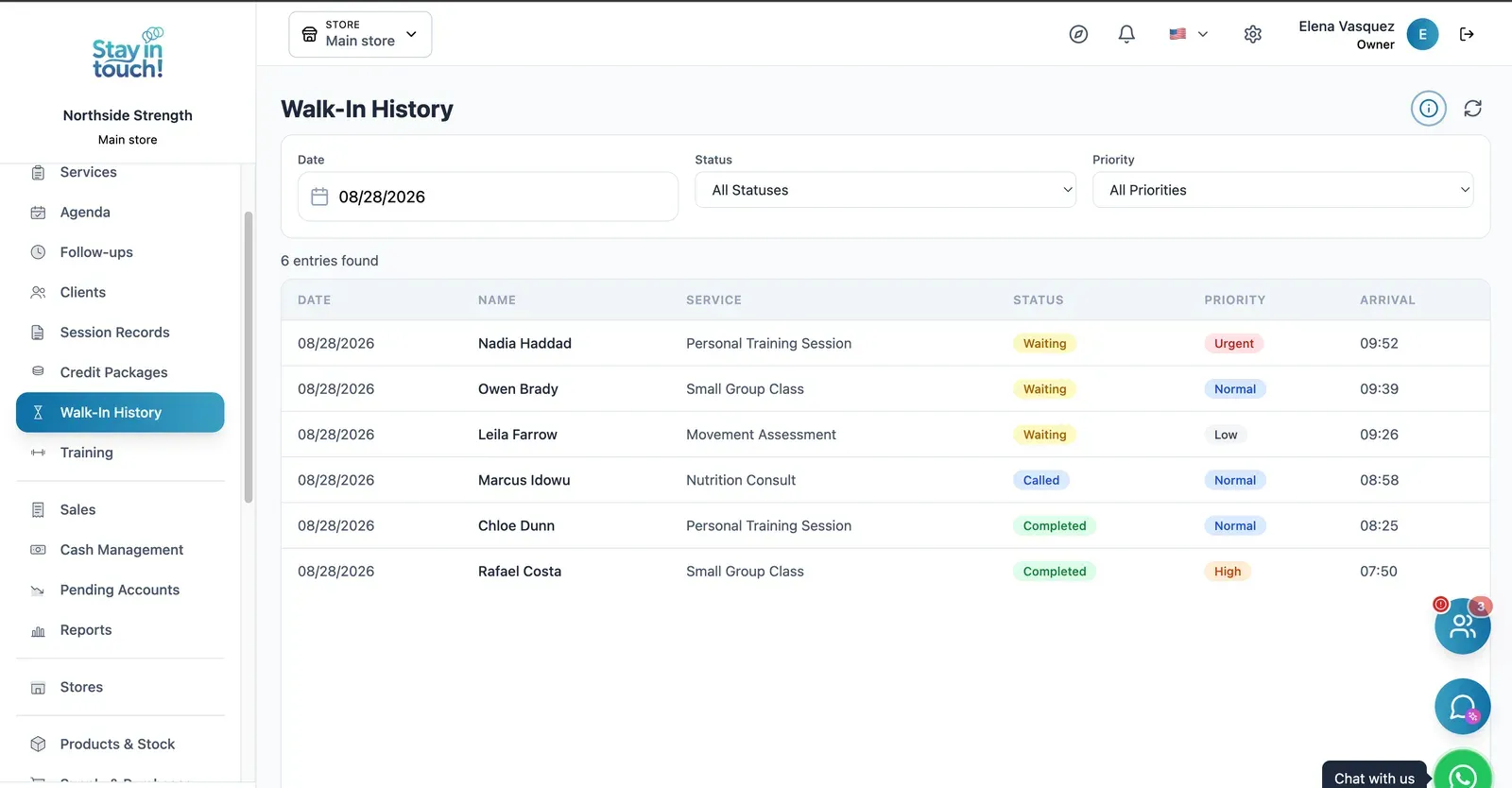Viewport: 1512px width, 788px height.
Task: Click the Urgent priority badge
Action: pos(1233,344)
